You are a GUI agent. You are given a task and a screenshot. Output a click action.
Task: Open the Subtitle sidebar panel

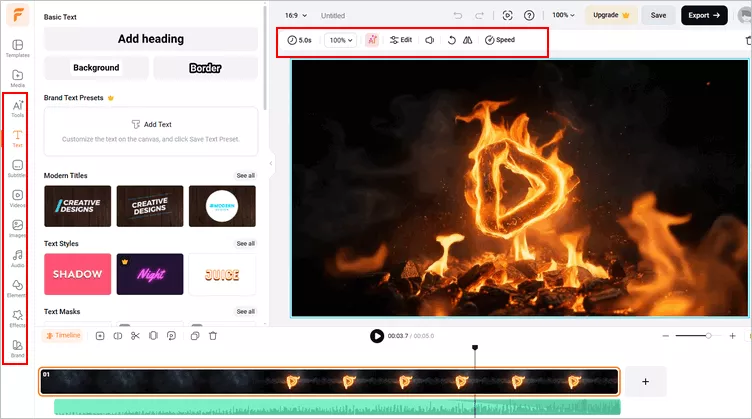click(x=17, y=168)
